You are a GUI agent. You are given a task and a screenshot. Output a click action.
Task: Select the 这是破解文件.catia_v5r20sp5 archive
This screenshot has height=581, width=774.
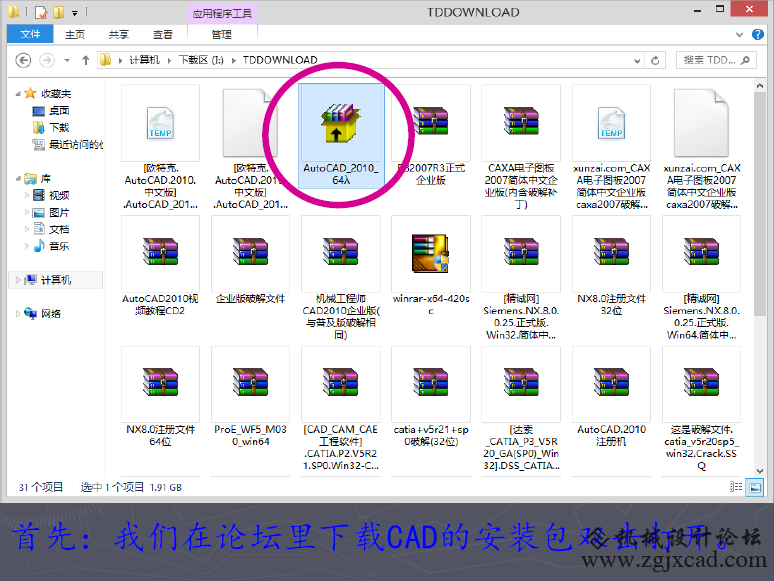pos(701,382)
